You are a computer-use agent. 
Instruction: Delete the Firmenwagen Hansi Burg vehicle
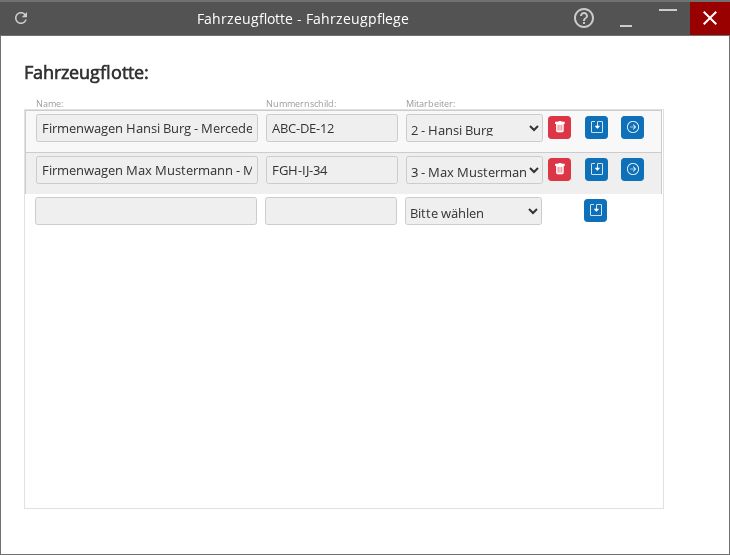(559, 127)
